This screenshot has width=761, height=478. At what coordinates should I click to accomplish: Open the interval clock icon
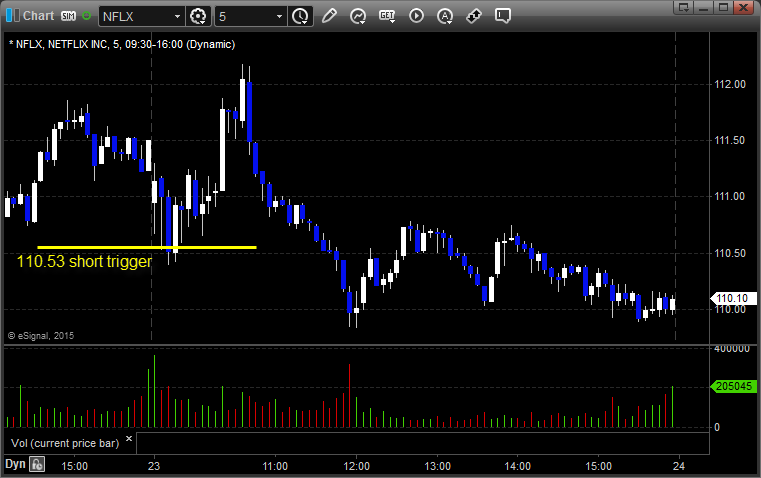pyautogui.click(x=300, y=16)
